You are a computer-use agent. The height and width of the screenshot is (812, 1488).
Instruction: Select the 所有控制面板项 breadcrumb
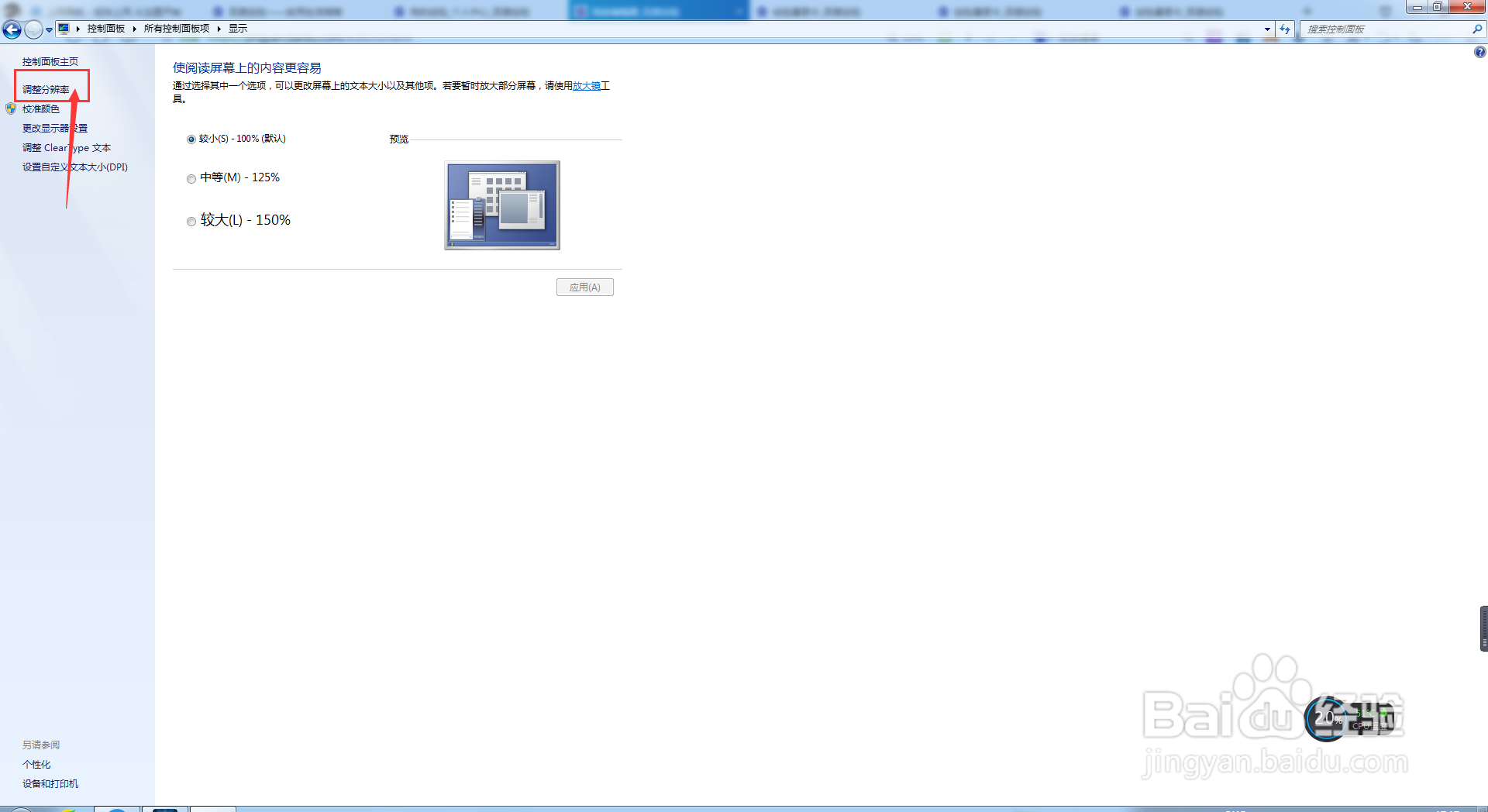tap(177, 29)
